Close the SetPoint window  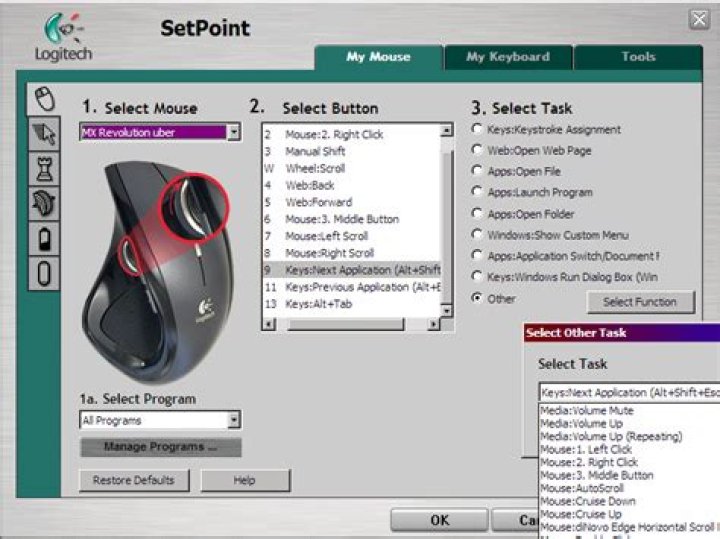point(699,20)
